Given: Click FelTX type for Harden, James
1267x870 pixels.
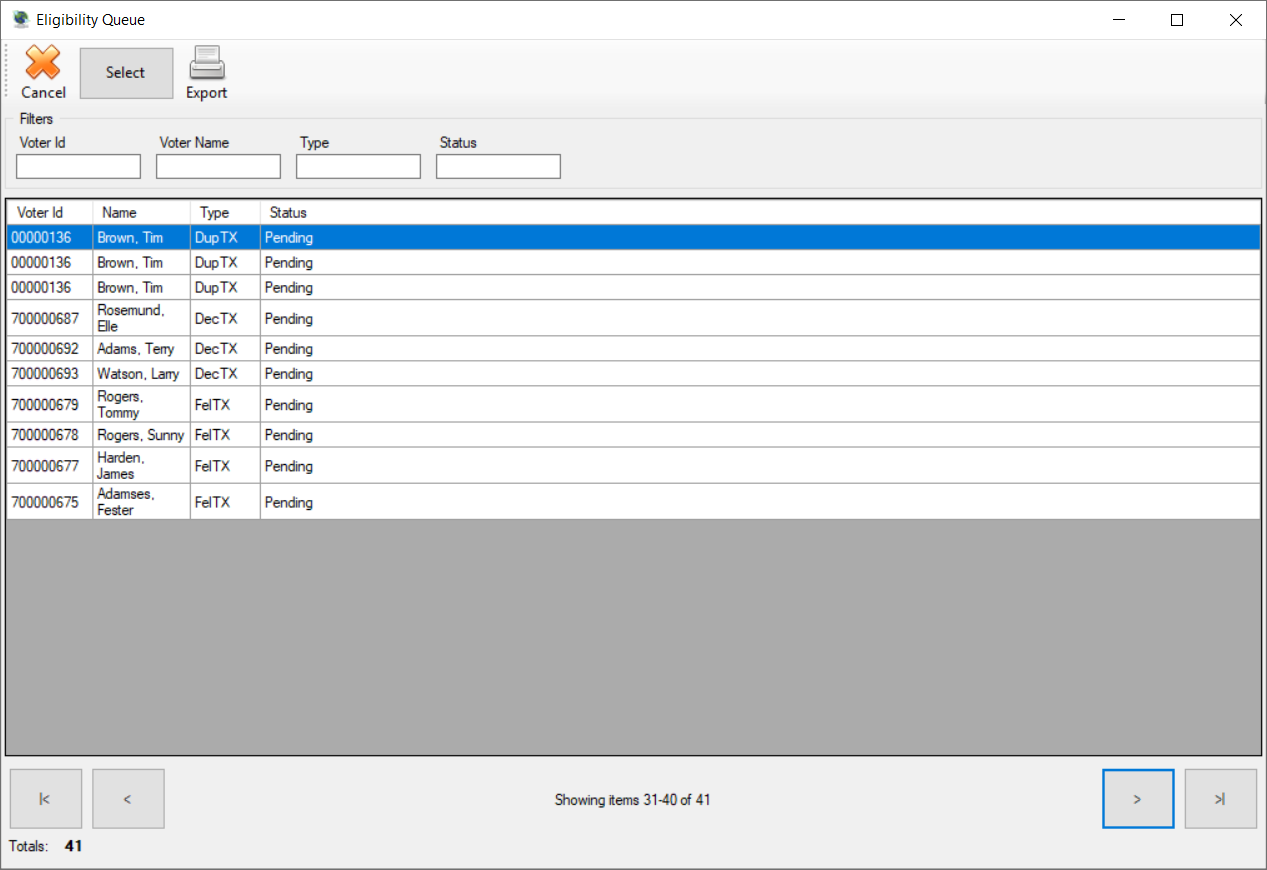Looking at the screenshot, I should tap(226, 466).
